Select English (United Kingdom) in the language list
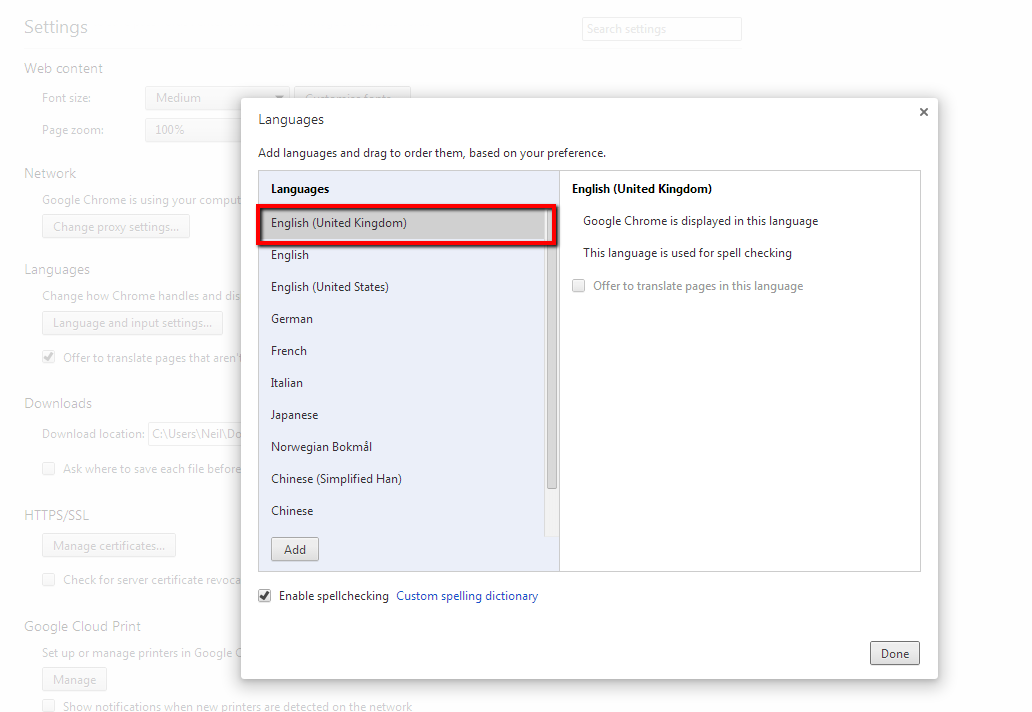1032x712 pixels. (x=402, y=223)
